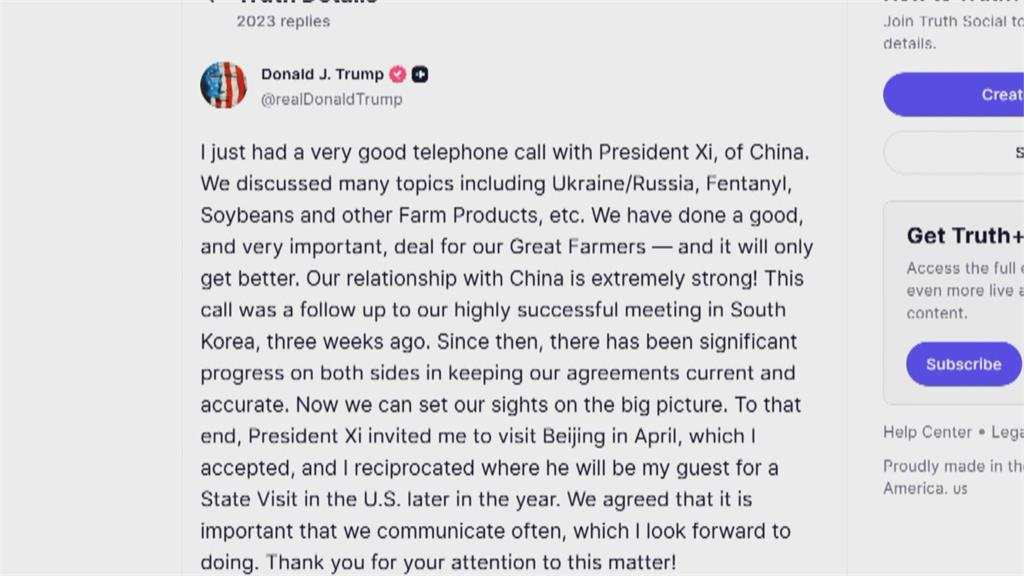Open Donald J. Trump's profile avatar

click(223, 85)
